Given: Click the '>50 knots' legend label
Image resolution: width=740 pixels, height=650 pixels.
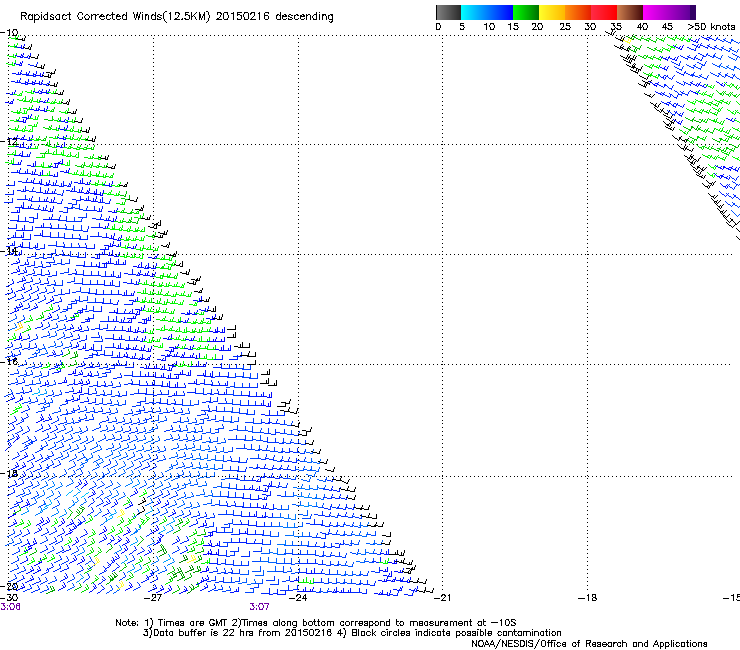Looking at the screenshot, I should coord(711,27).
